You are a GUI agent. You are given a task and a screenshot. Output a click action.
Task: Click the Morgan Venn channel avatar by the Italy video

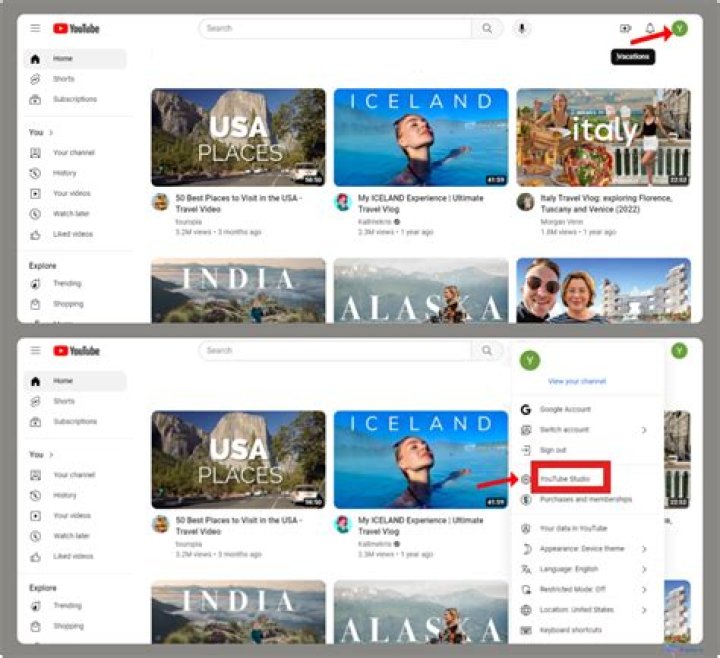pos(526,202)
